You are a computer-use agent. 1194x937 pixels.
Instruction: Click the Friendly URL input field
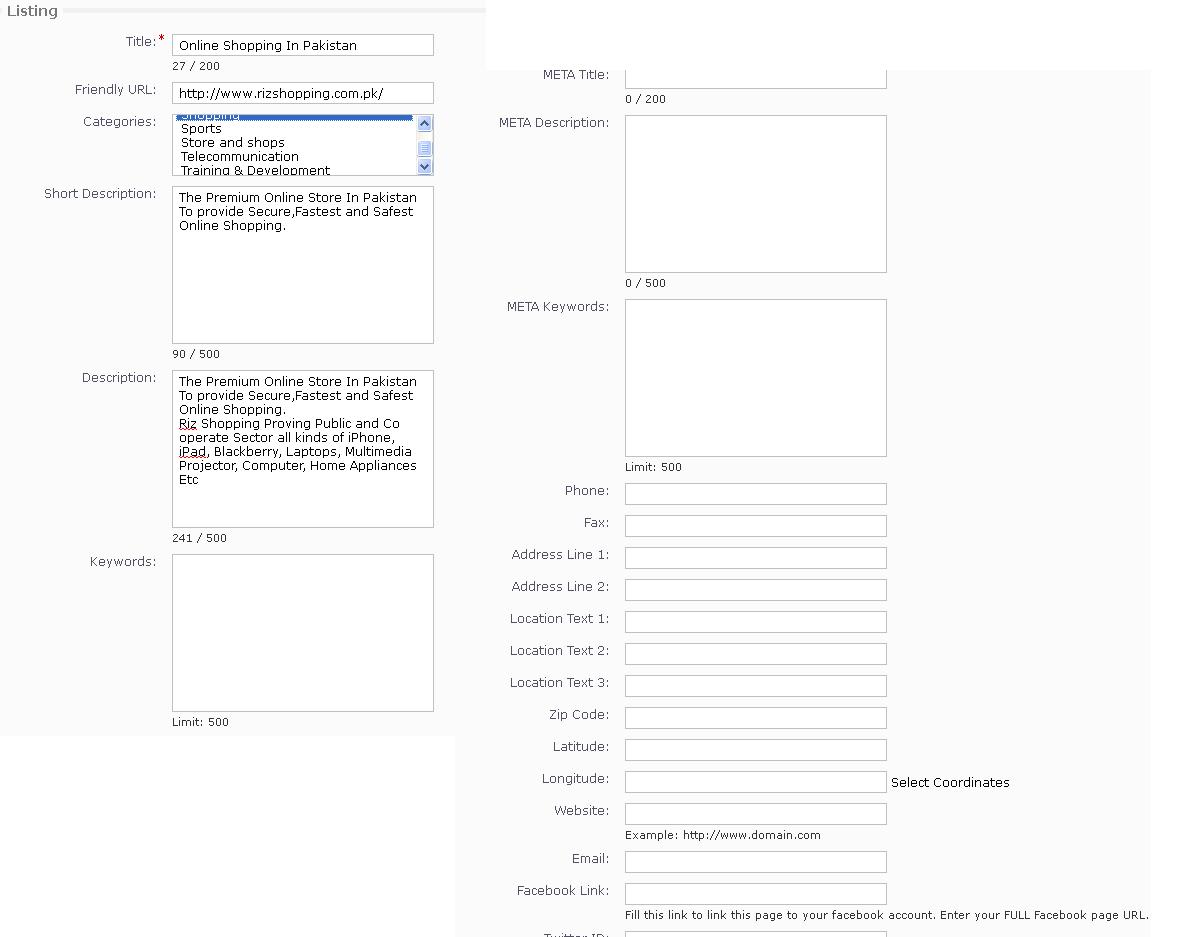pyautogui.click(x=302, y=93)
